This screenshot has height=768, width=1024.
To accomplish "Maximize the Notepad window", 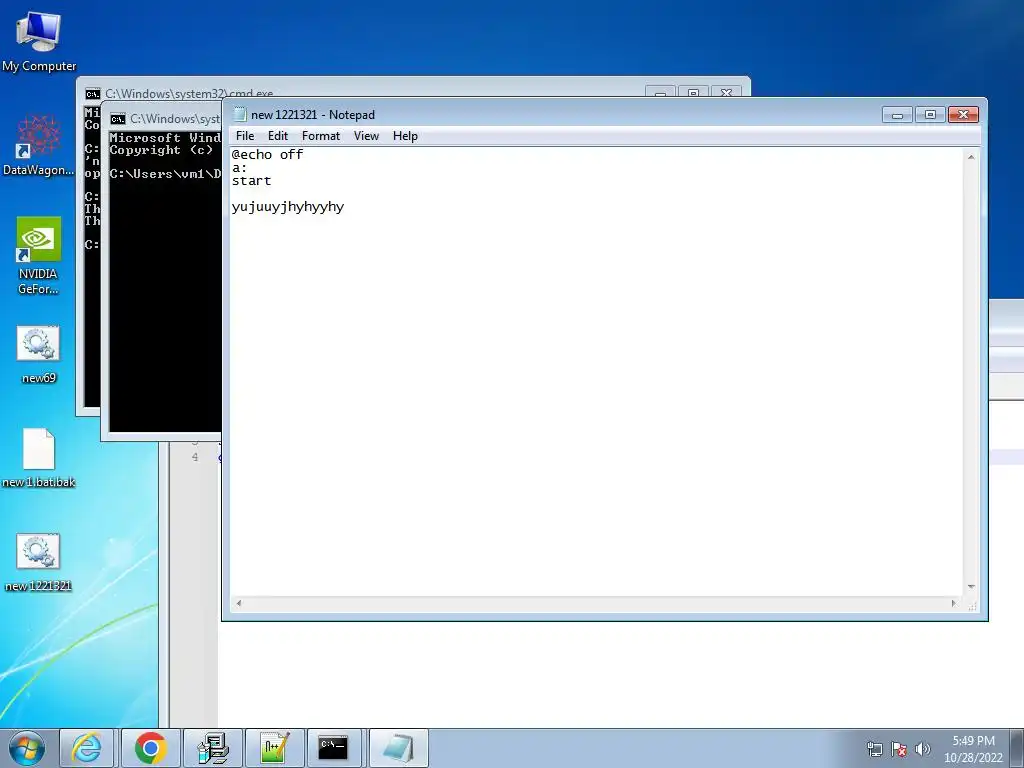I will [930, 115].
